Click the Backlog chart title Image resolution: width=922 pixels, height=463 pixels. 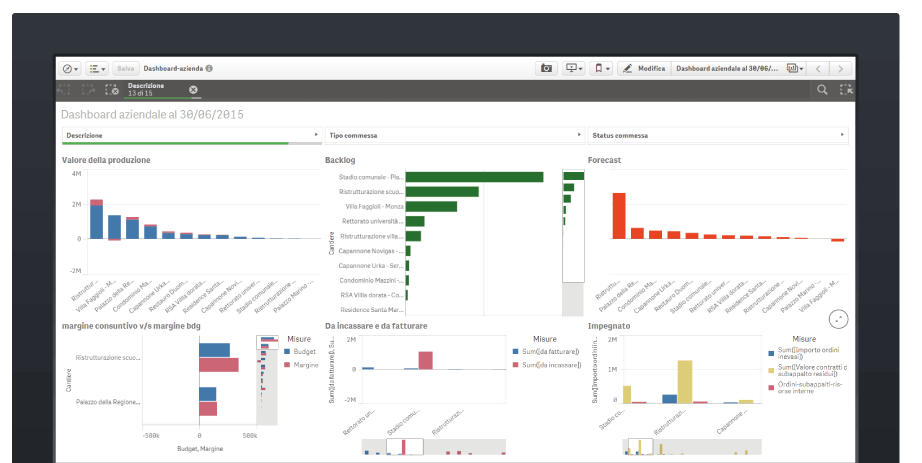(340, 160)
